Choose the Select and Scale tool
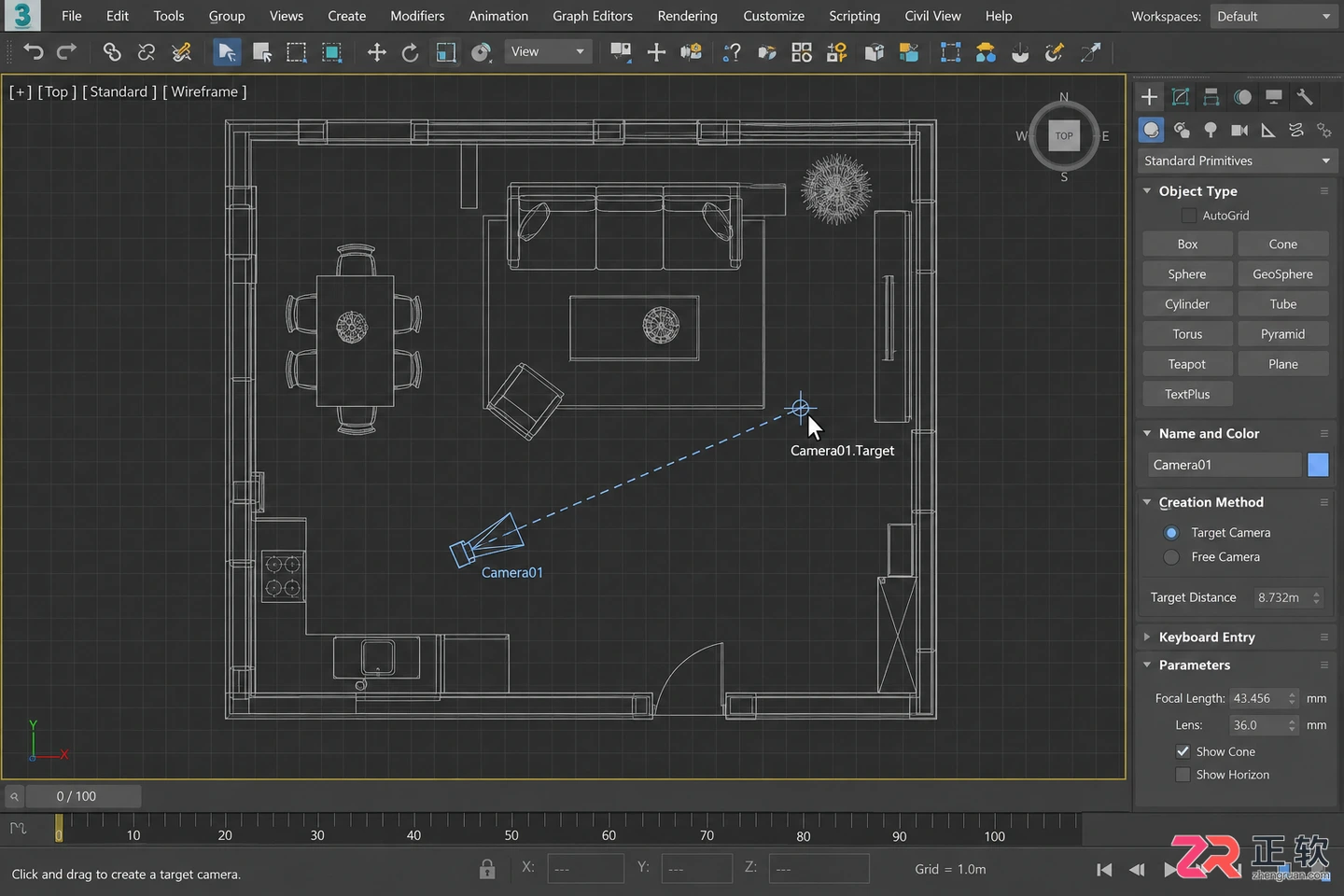 click(x=446, y=52)
